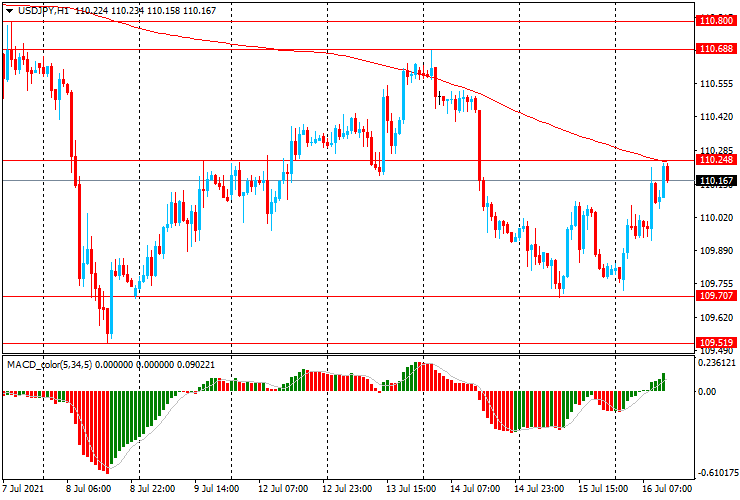Select the 109.519 support level label
Viewport: 740px width, 500px height.
(716, 343)
